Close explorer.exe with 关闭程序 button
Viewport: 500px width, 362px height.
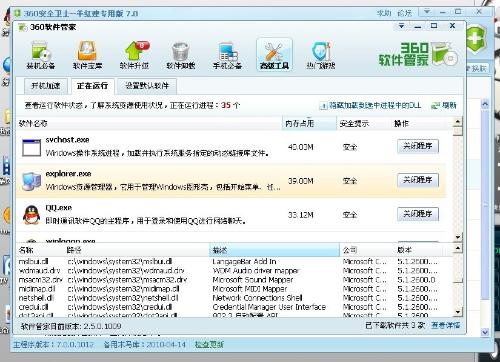pyautogui.click(x=418, y=180)
